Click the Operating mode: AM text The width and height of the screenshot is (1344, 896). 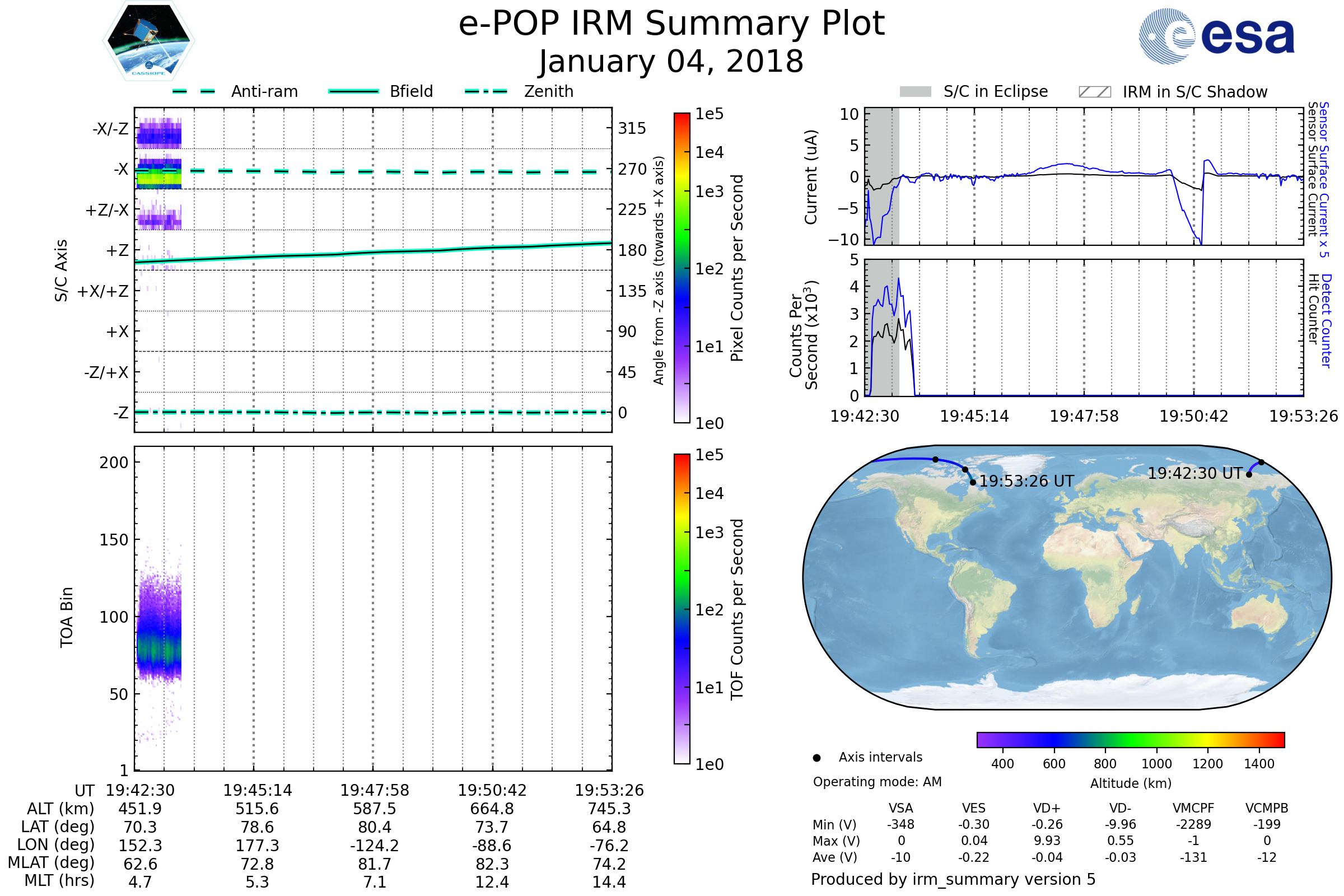click(877, 782)
